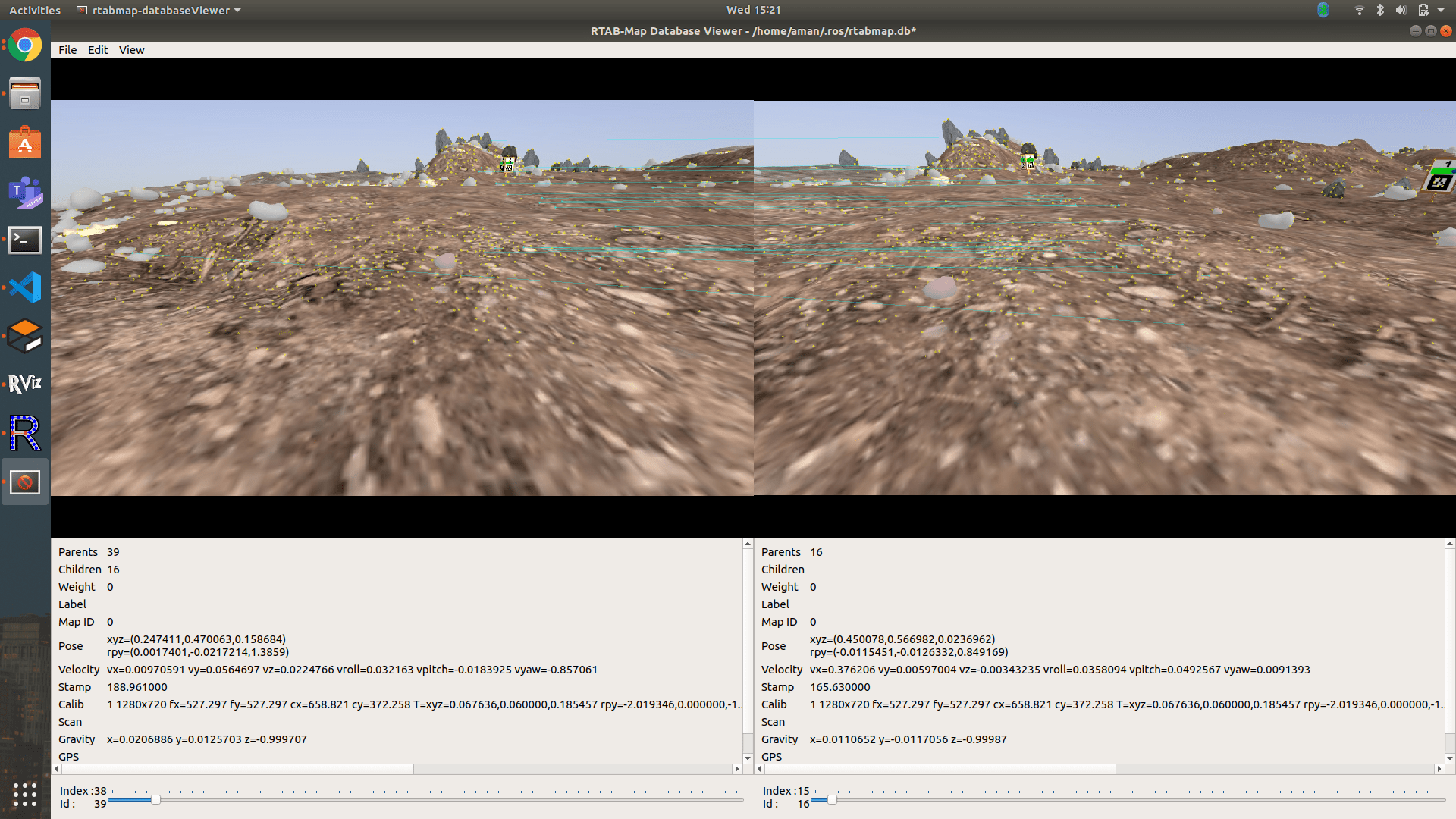Open the View menu
1456x819 pixels.
(x=131, y=50)
